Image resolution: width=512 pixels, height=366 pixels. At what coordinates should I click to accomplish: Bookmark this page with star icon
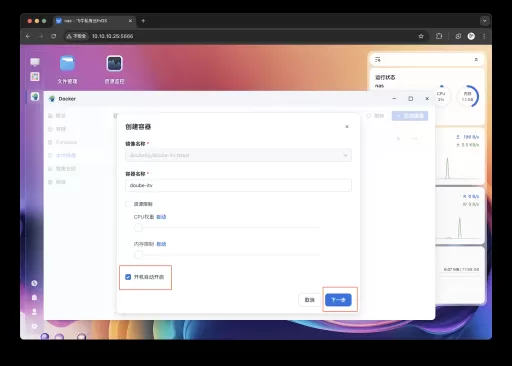421,36
